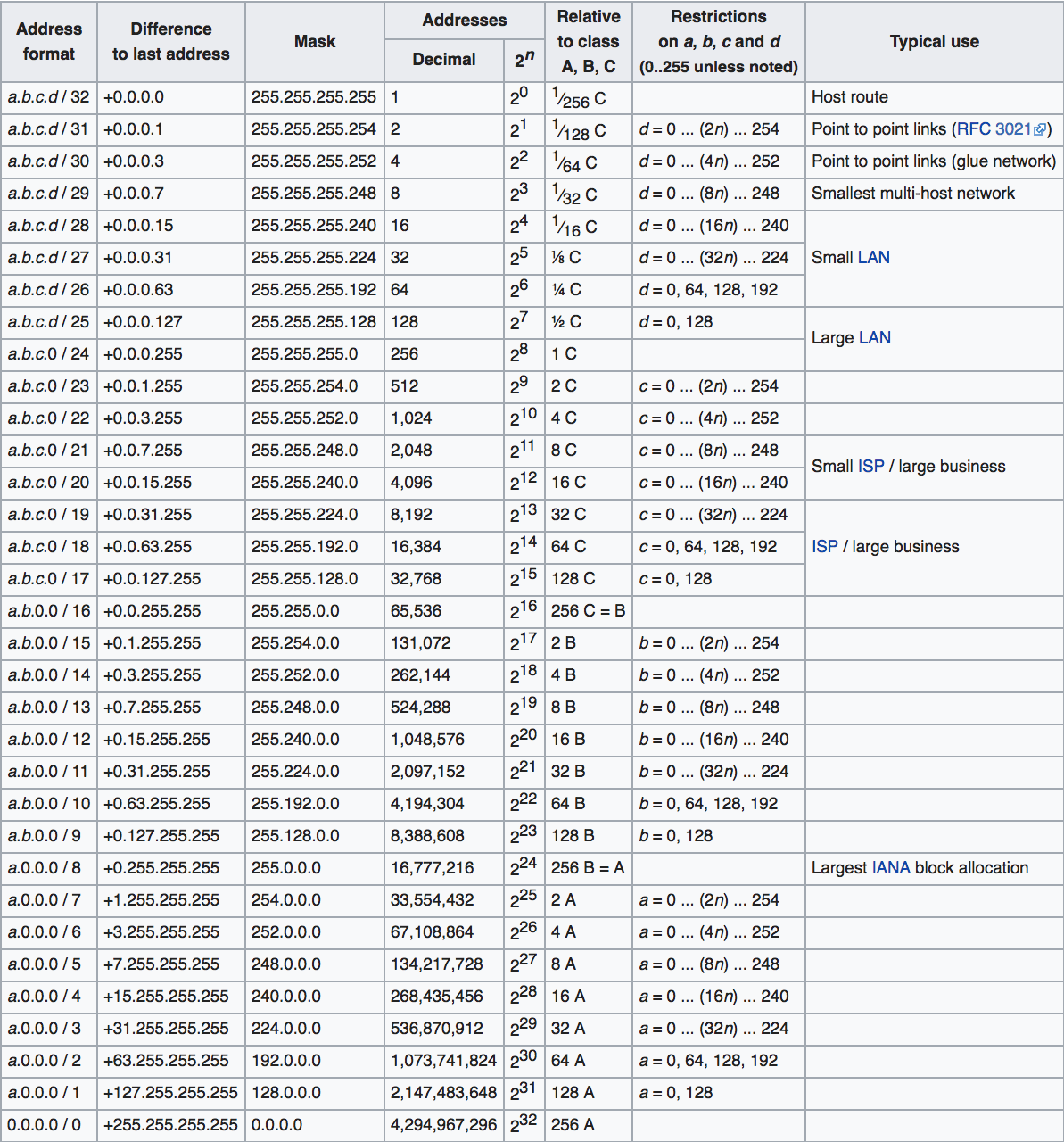Image resolution: width=1064 pixels, height=1142 pixels.
Task: Select the cell a.b.c.0 / 20
Action: click(x=49, y=483)
